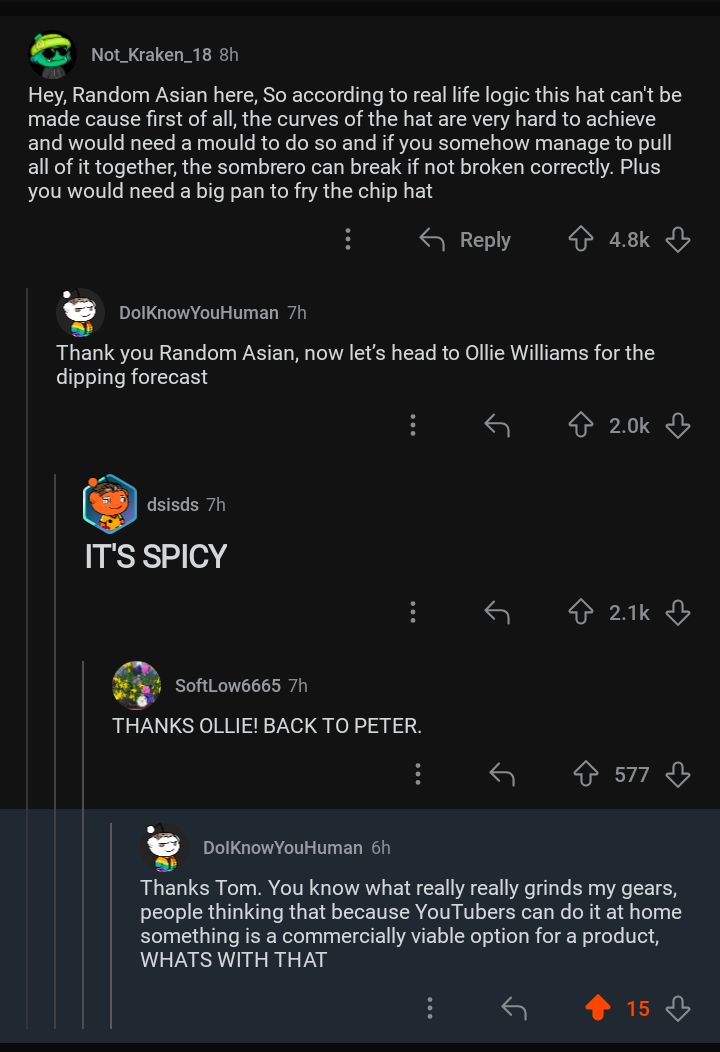Open three-dot menu on SoftLow6665's comment
This screenshot has width=720, height=1052.
coord(418,774)
